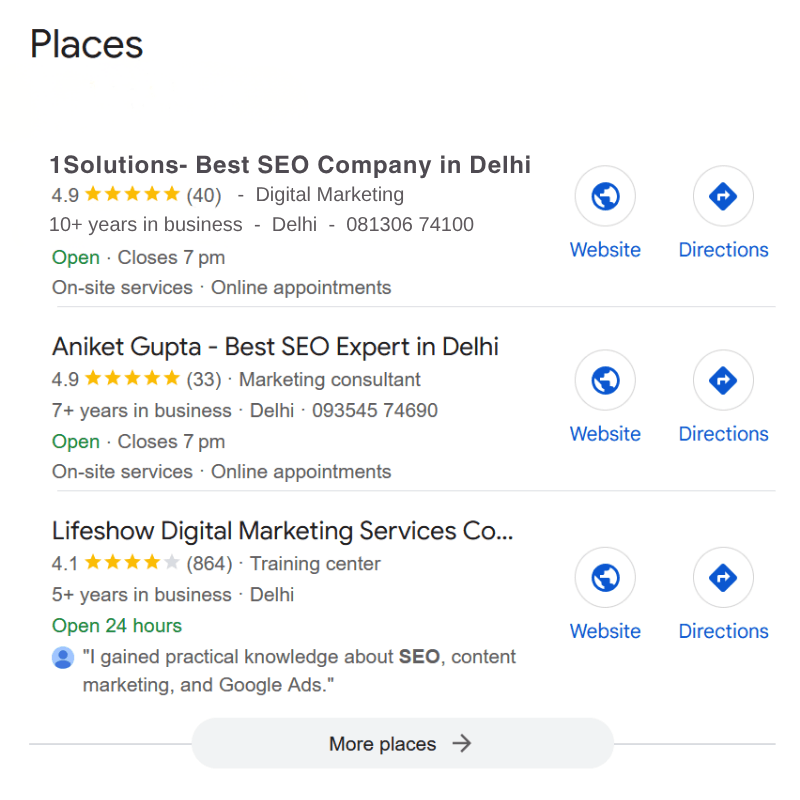
Task: Click phone number 081306 74100
Action: (410, 225)
